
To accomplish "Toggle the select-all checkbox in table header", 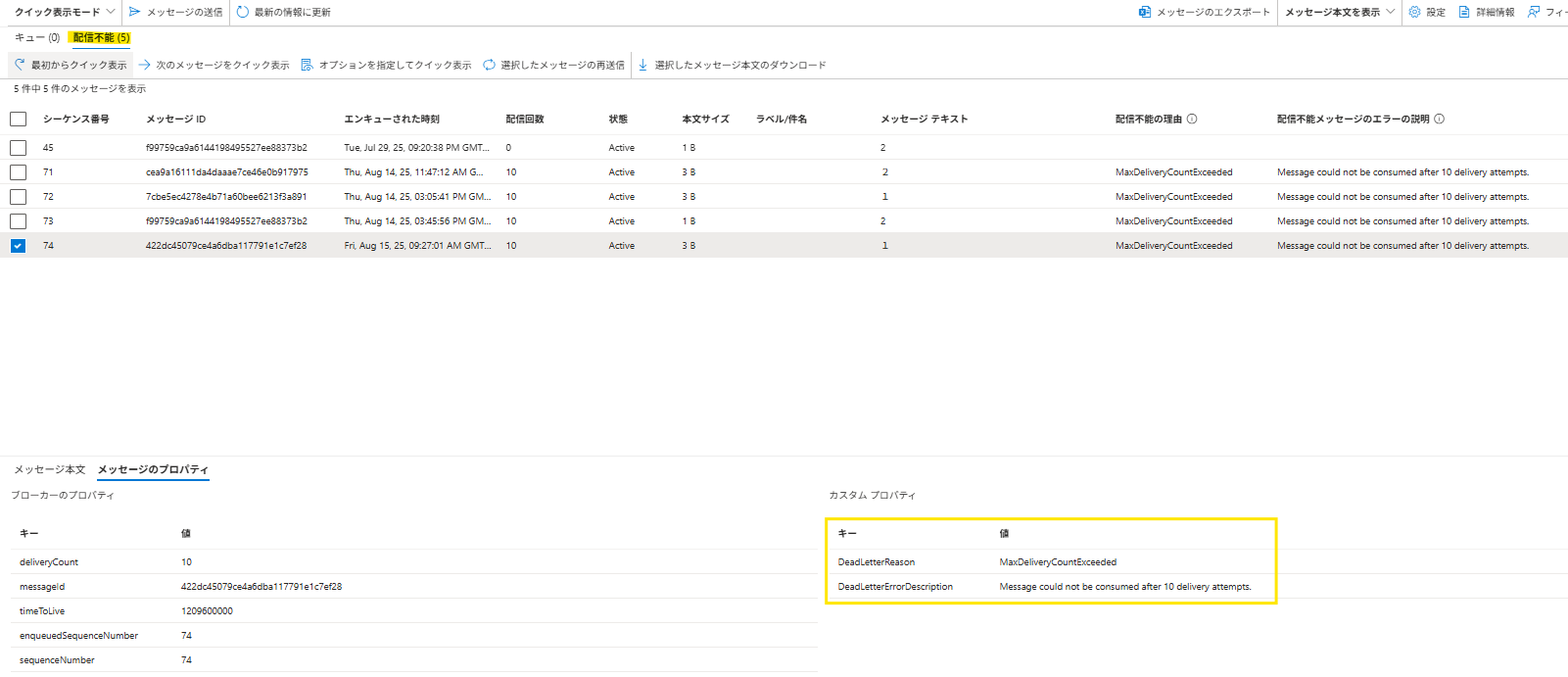I will pyautogui.click(x=18, y=119).
